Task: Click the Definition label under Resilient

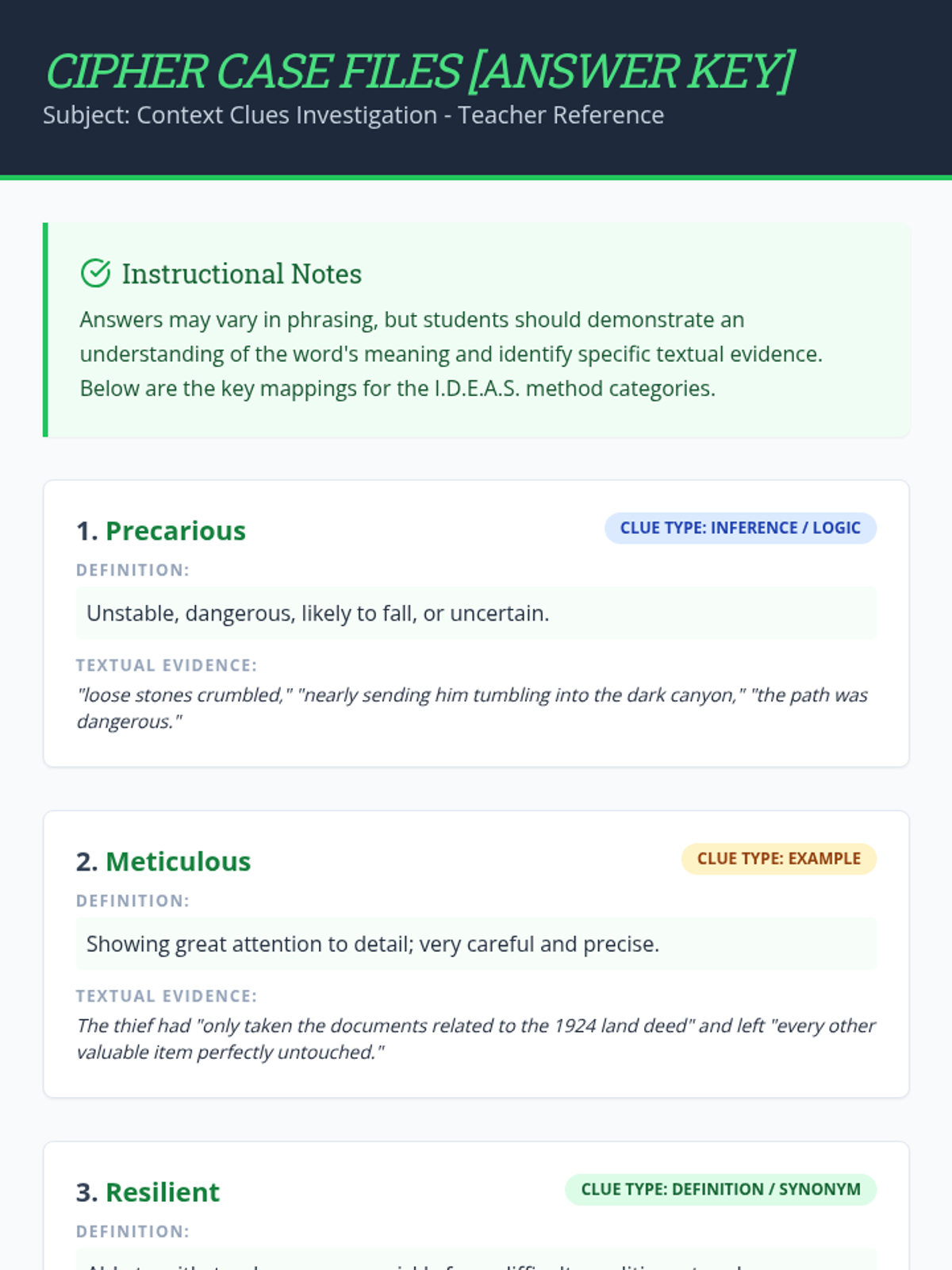Action: (132, 1232)
